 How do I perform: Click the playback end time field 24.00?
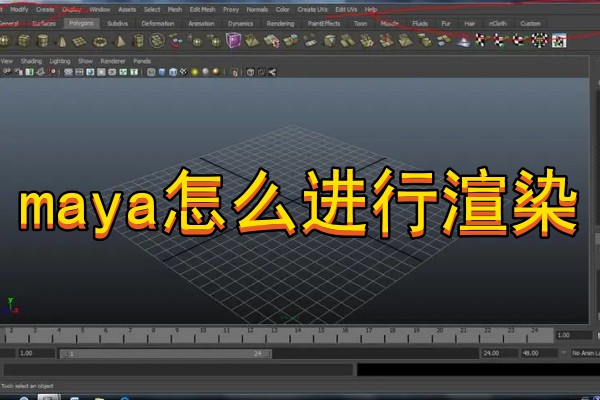pos(499,353)
